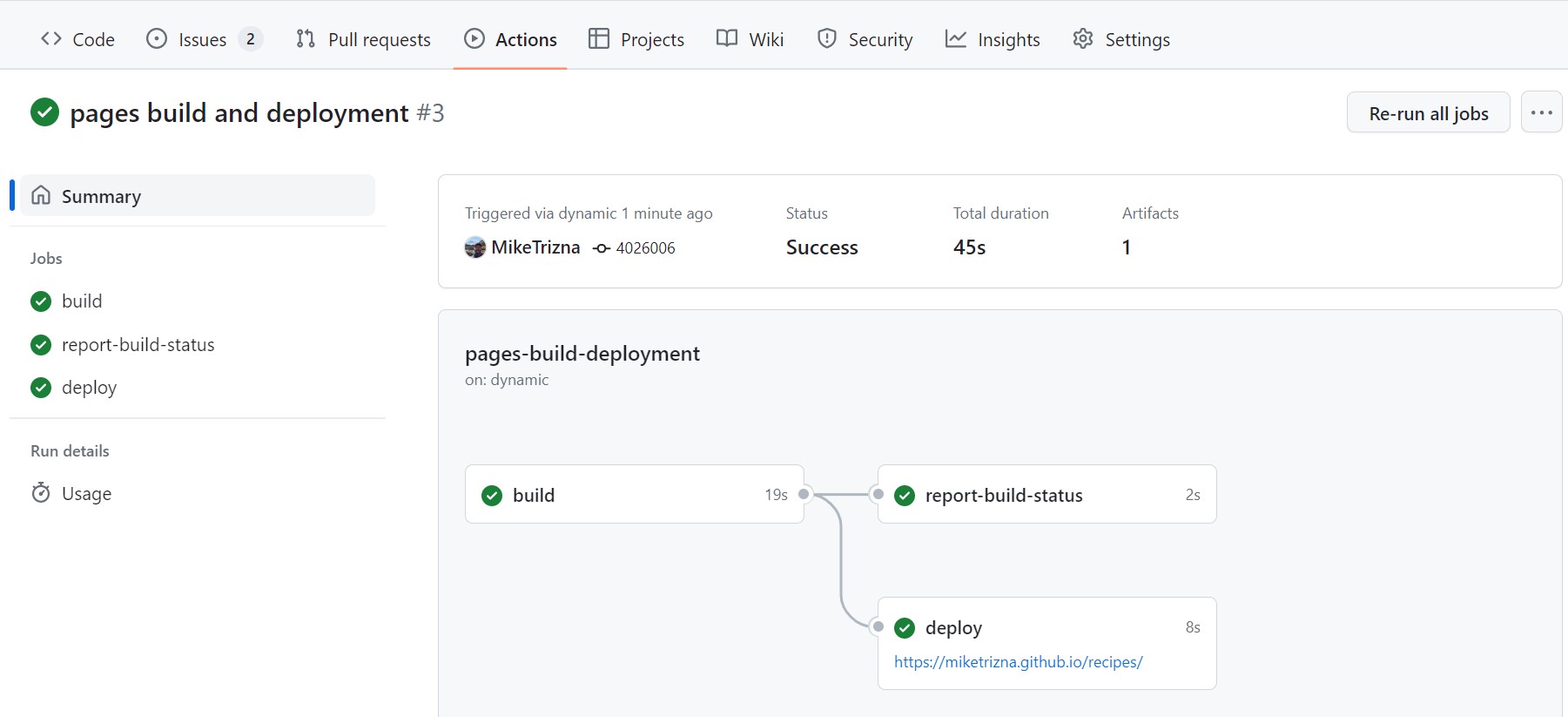Click the 45s total duration value

[x=969, y=247]
